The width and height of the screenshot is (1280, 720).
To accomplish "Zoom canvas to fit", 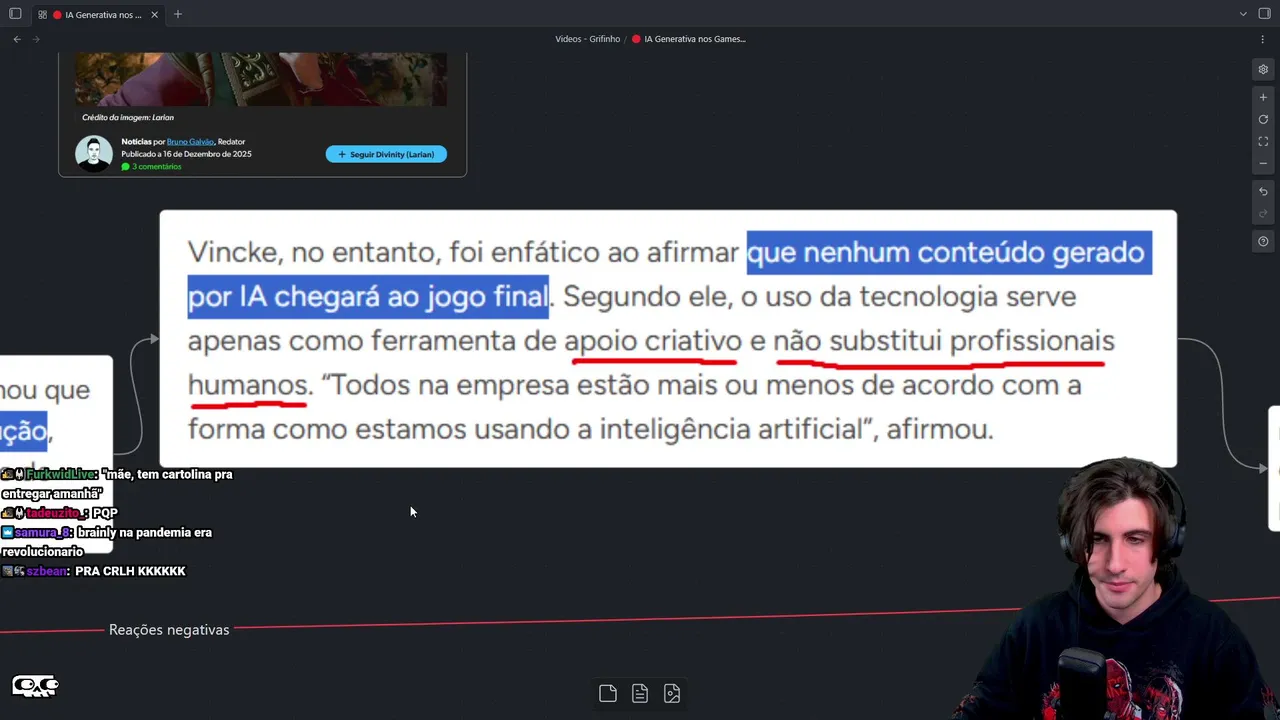I will (1263, 142).
